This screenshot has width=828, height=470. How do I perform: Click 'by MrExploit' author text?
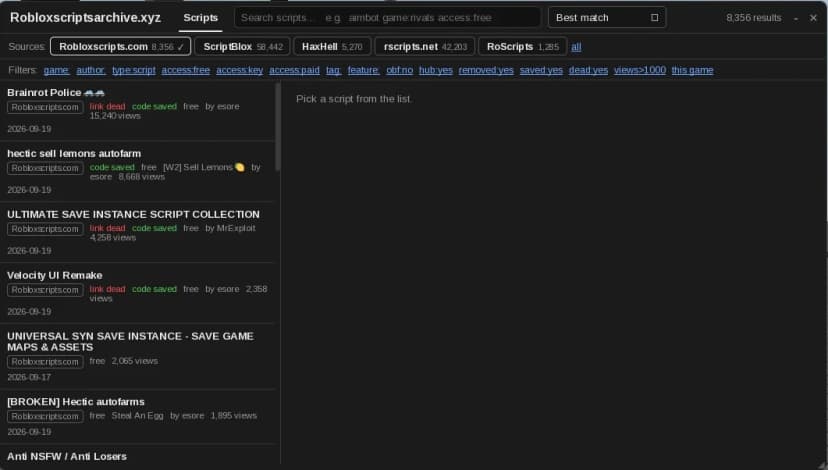[230, 228]
